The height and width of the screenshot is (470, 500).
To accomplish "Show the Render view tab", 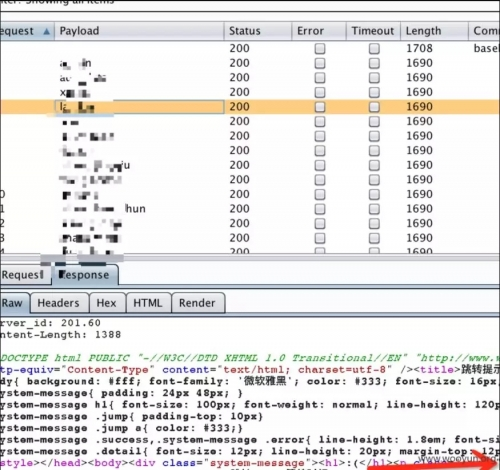I will pos(198,303).
